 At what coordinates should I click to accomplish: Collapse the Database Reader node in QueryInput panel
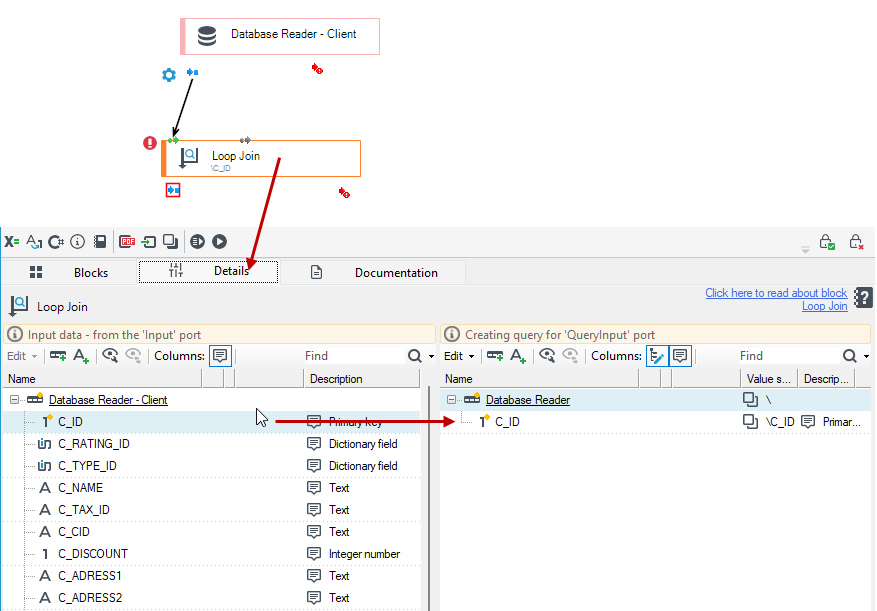click(451, 400)
